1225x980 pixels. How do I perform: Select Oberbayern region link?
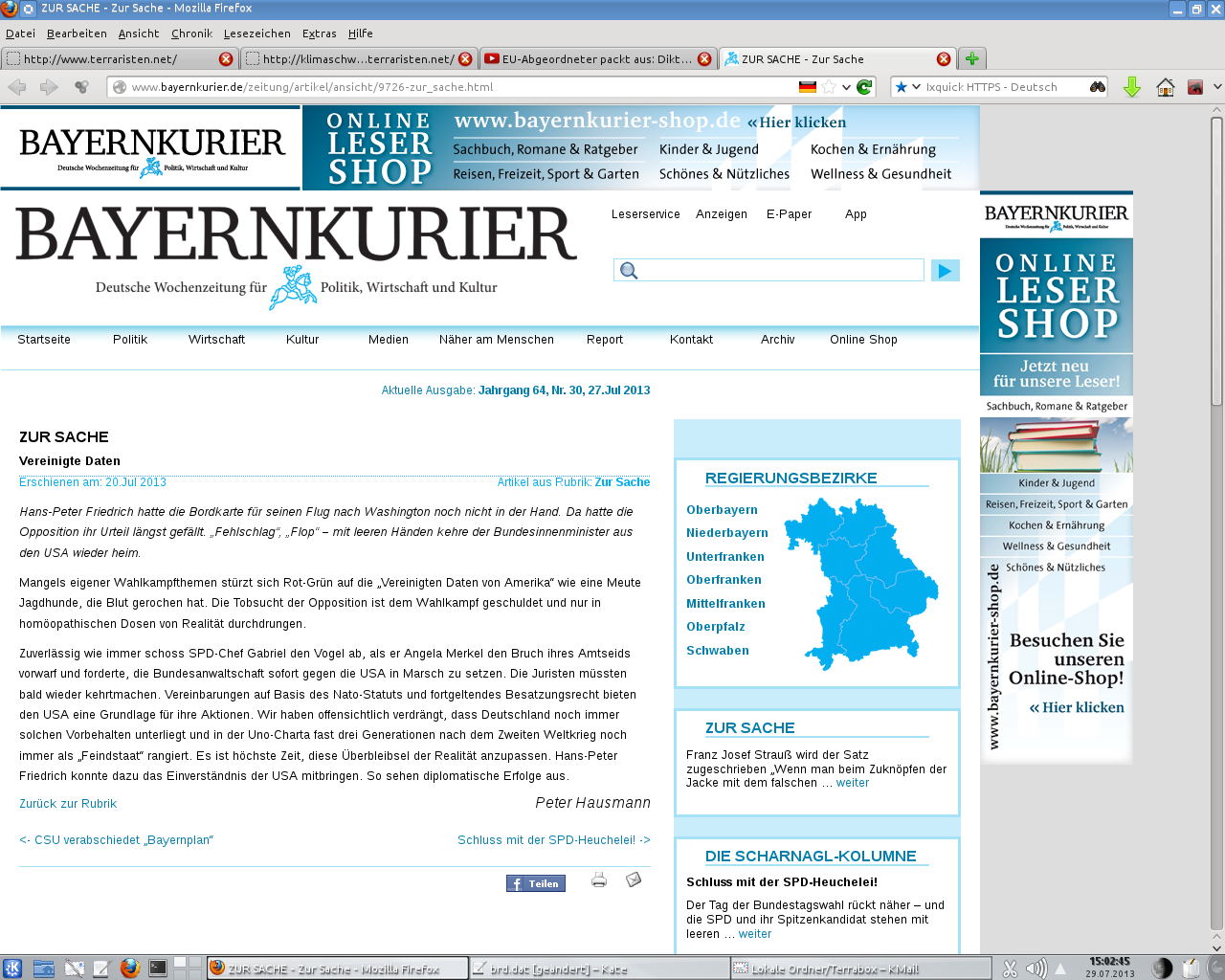(x=722, y=510)
